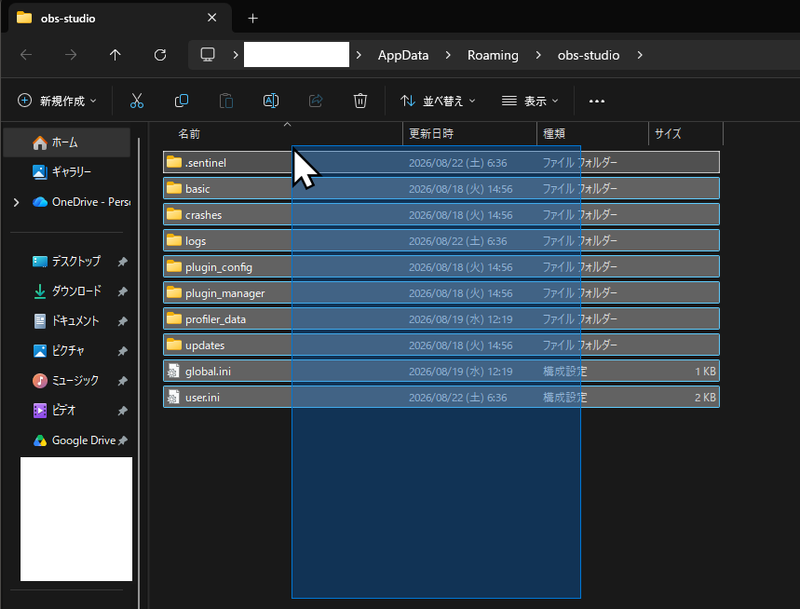
Task: Open the 新規作成 dropdown
Action: pos(57,101)
